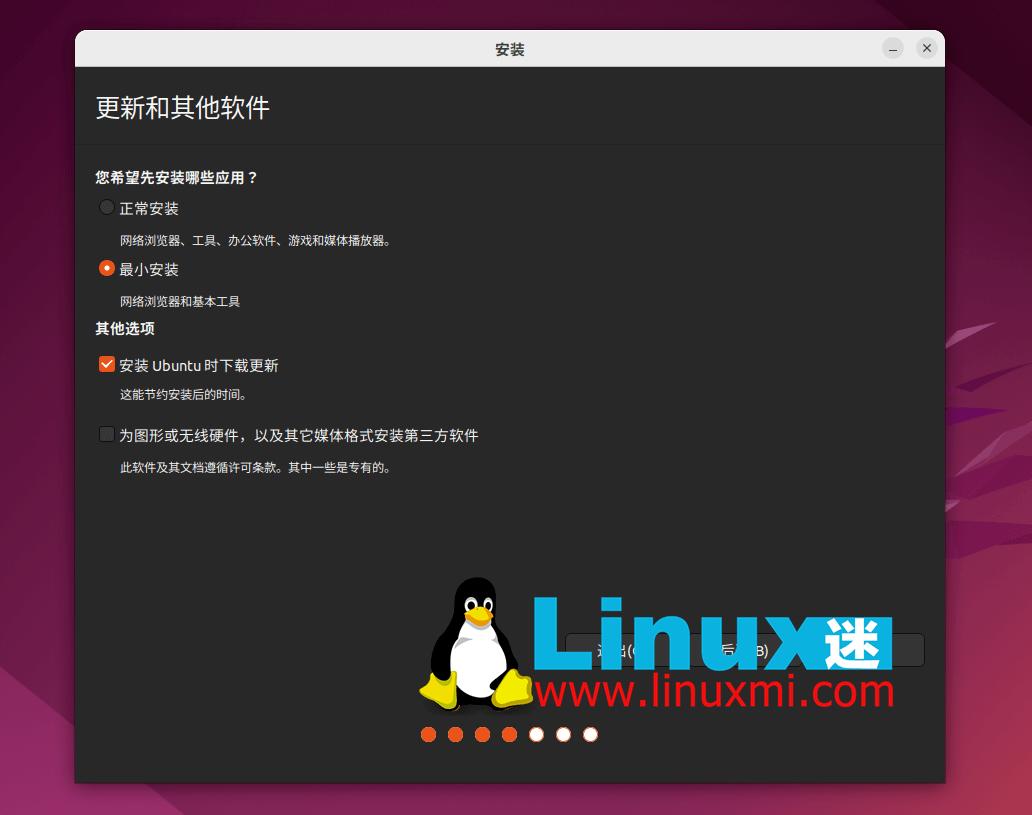Click the window title 安装
The width and height of the screenshot is (1032, 815).
(509, 49)
